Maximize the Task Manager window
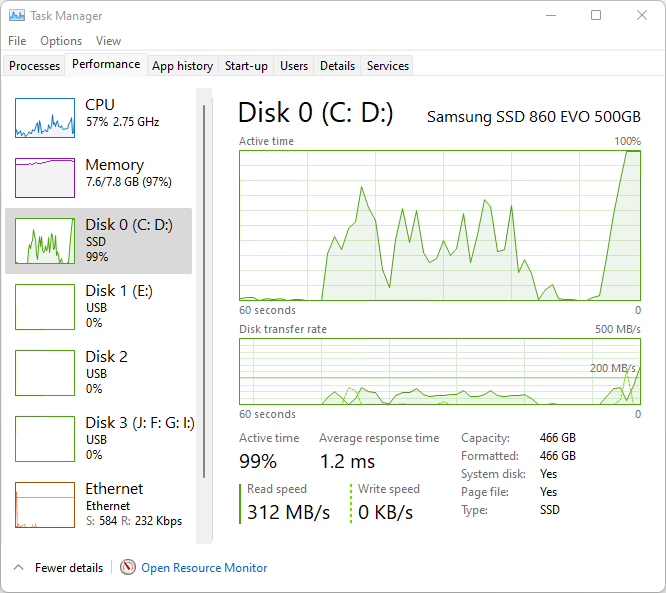Screen dimensions: 666x593 (596, 15)
